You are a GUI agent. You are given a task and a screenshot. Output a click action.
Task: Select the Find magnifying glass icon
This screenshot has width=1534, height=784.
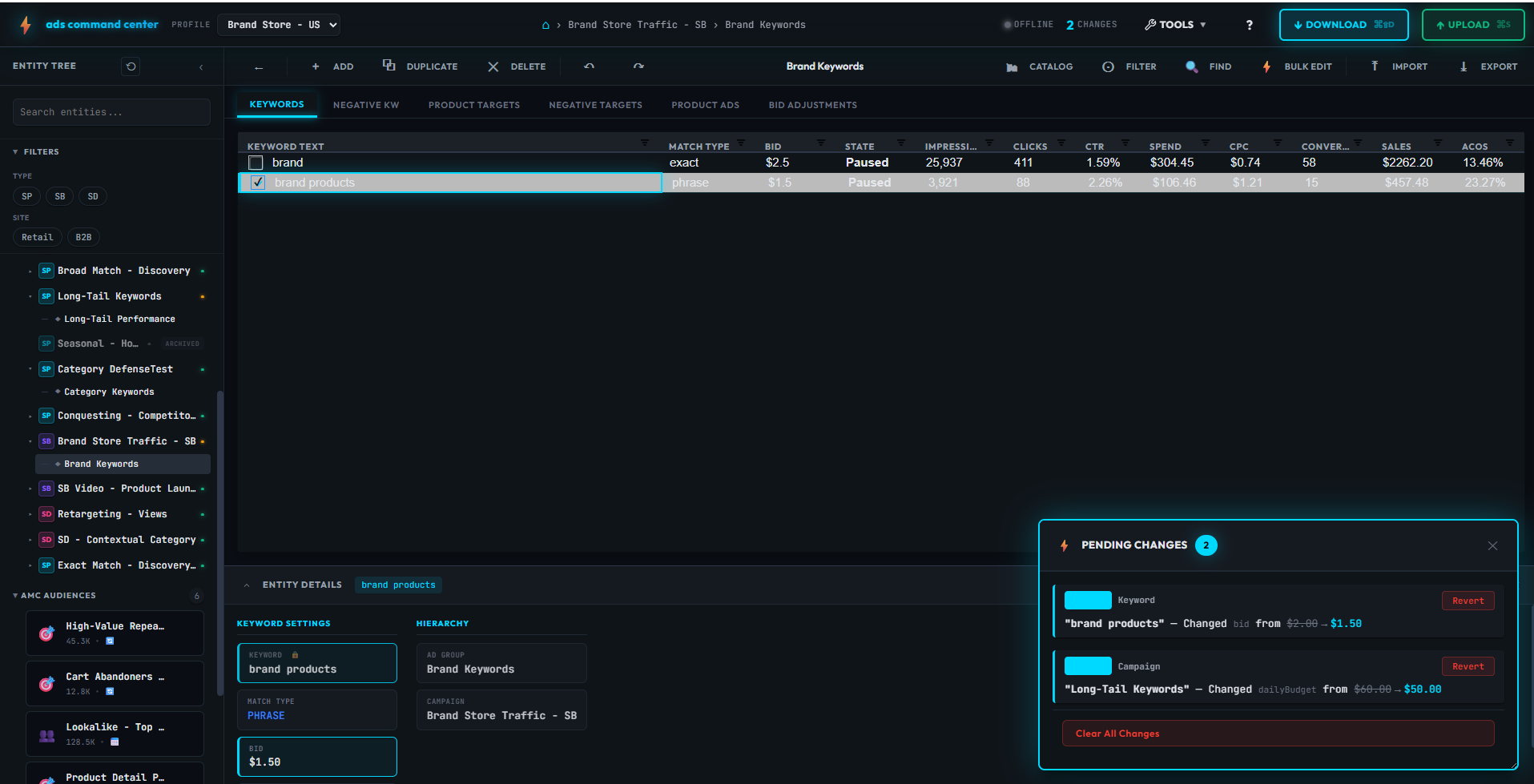[x=1191, y=66]
